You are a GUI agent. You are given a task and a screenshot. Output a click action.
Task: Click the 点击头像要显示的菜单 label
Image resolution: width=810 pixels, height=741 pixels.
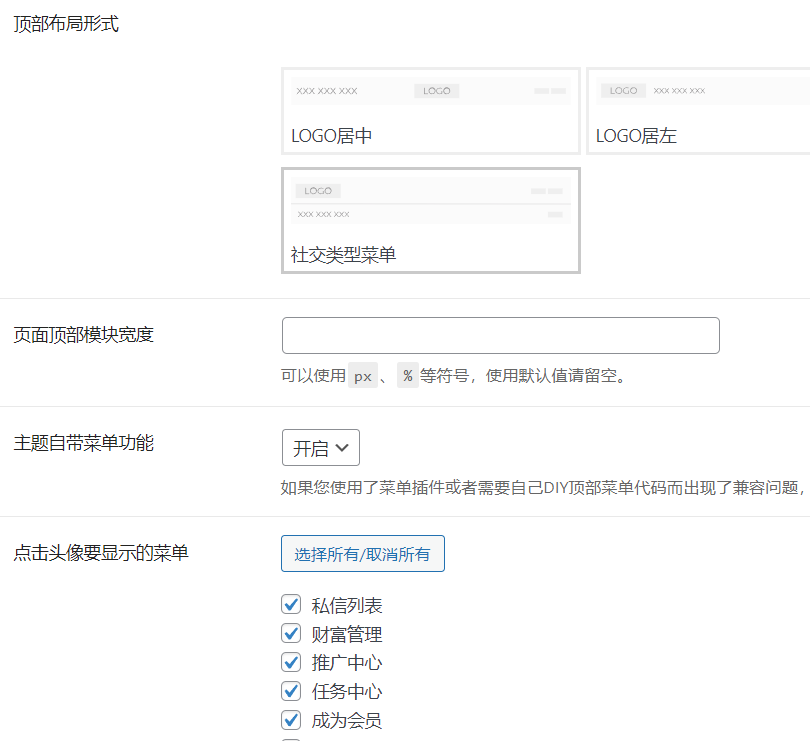point(101,553)
